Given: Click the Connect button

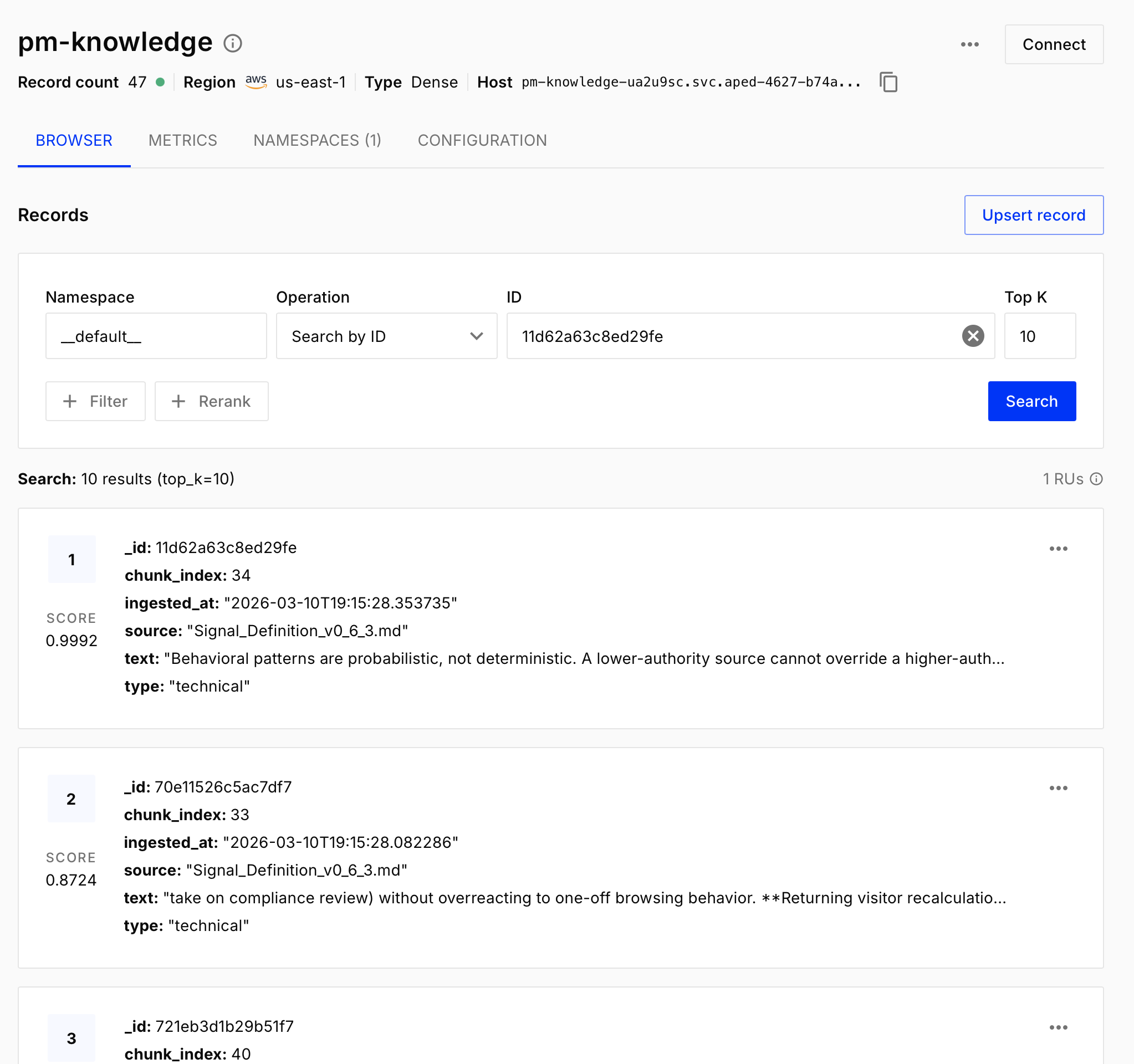Looking at the screenshot, I should [1054, 44].
